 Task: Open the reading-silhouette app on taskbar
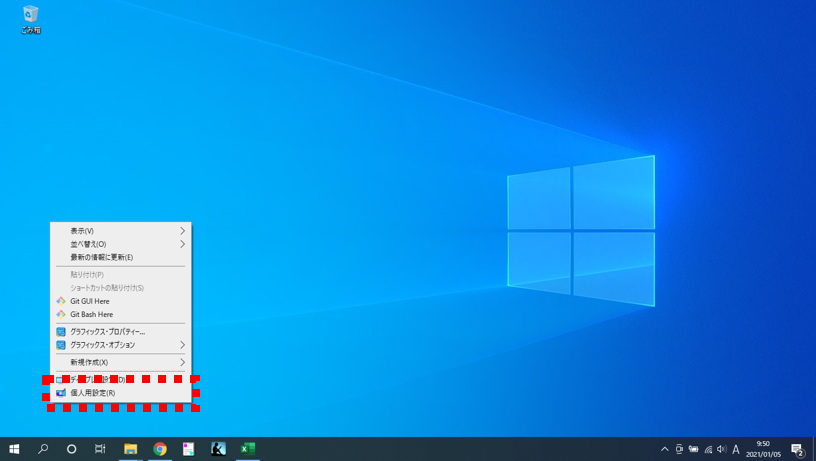pos(218,449)
